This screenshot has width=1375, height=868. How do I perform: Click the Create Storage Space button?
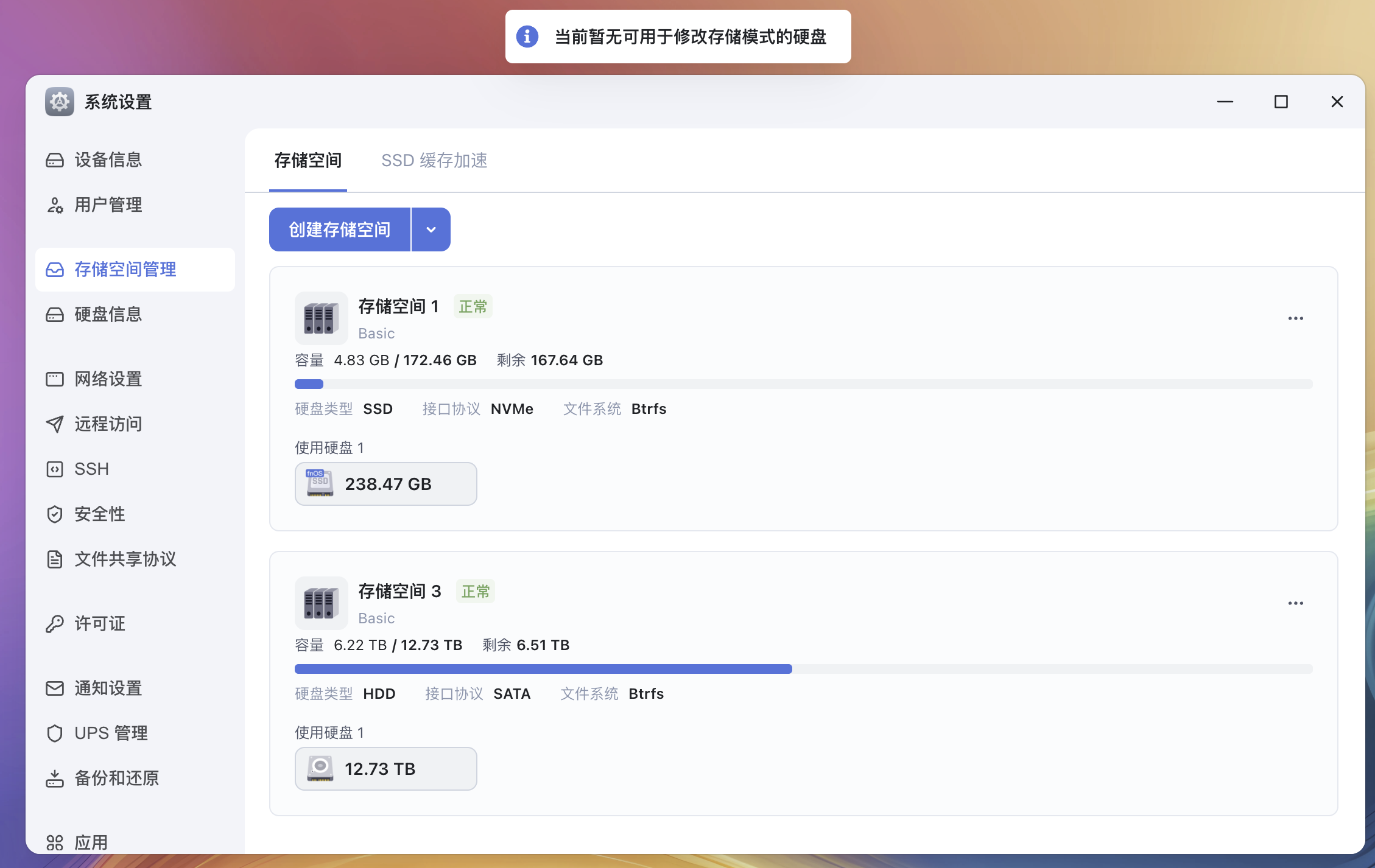[340, 229]
